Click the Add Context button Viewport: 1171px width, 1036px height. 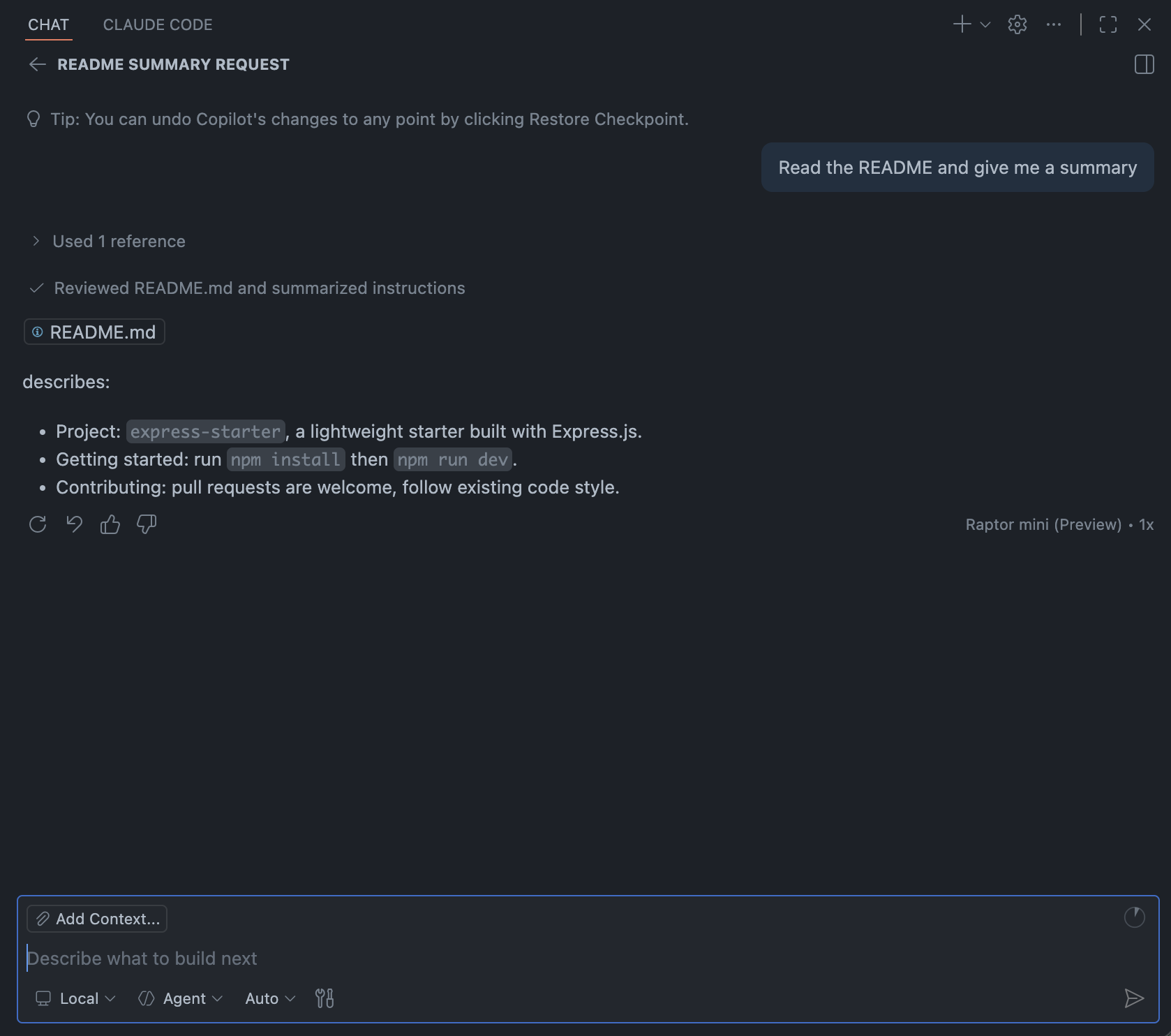tap(96, 919)
